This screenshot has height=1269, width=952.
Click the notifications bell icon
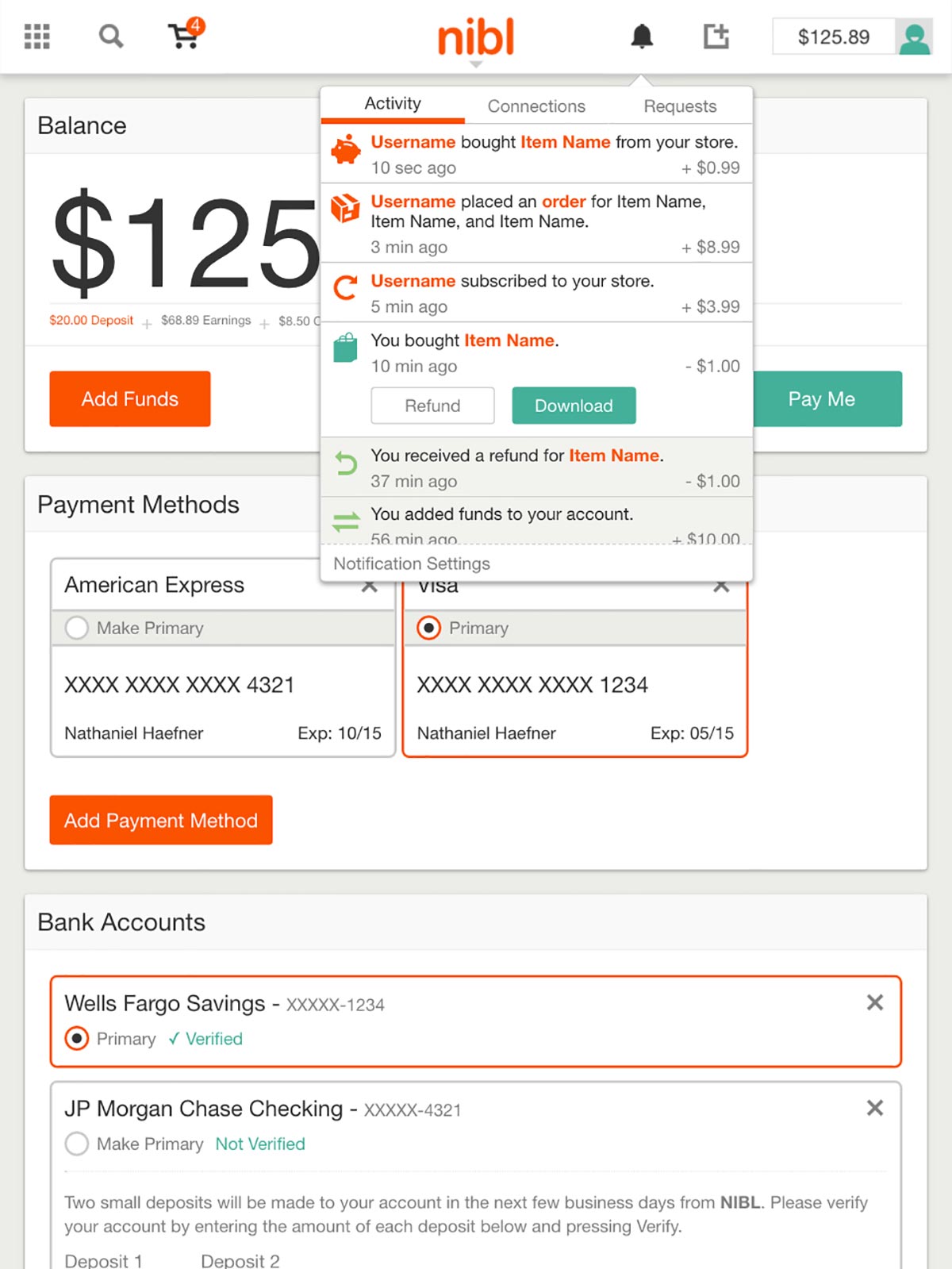pos(642,36)
